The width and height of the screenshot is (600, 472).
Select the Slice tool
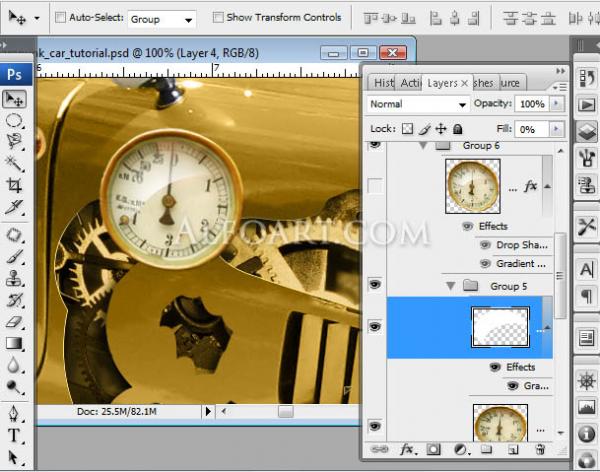click(15, 207)
